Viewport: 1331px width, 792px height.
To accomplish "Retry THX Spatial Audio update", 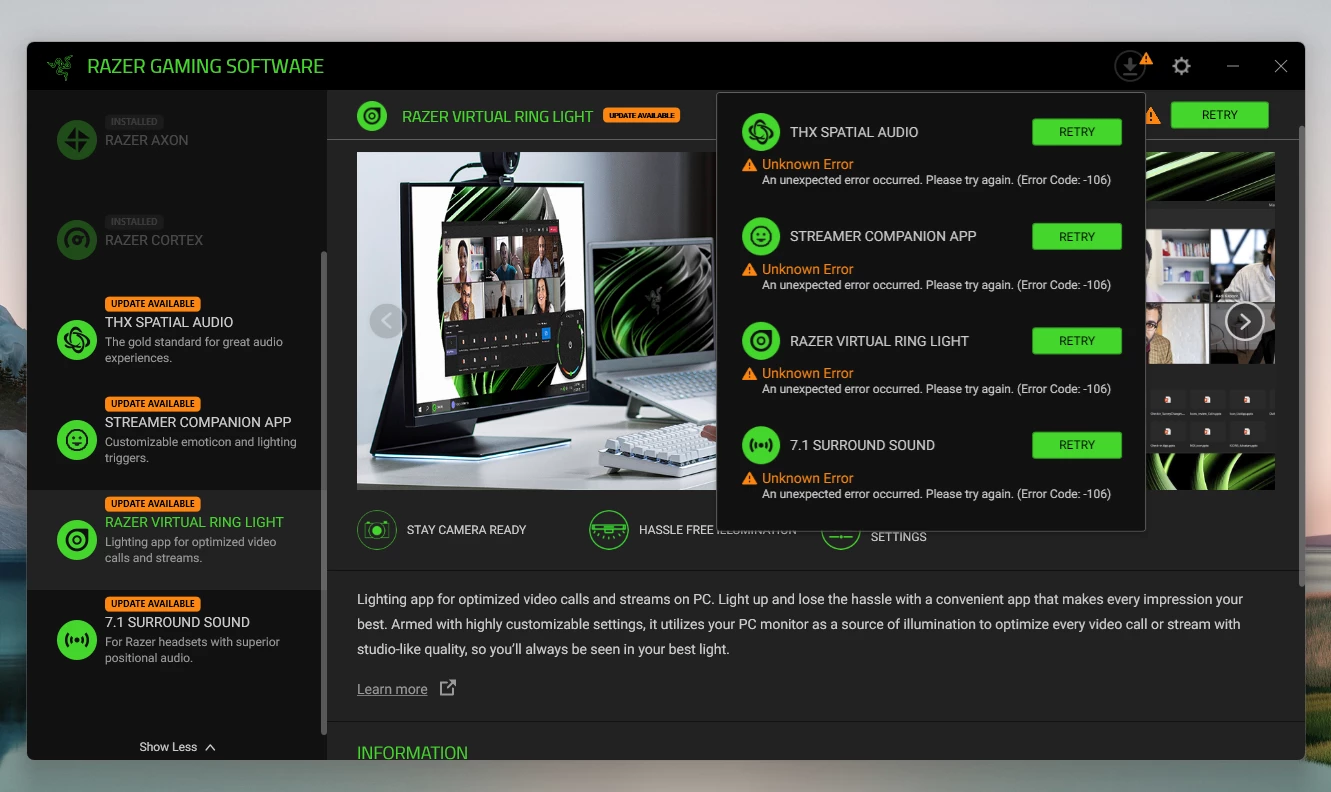I will (1077, 132).
